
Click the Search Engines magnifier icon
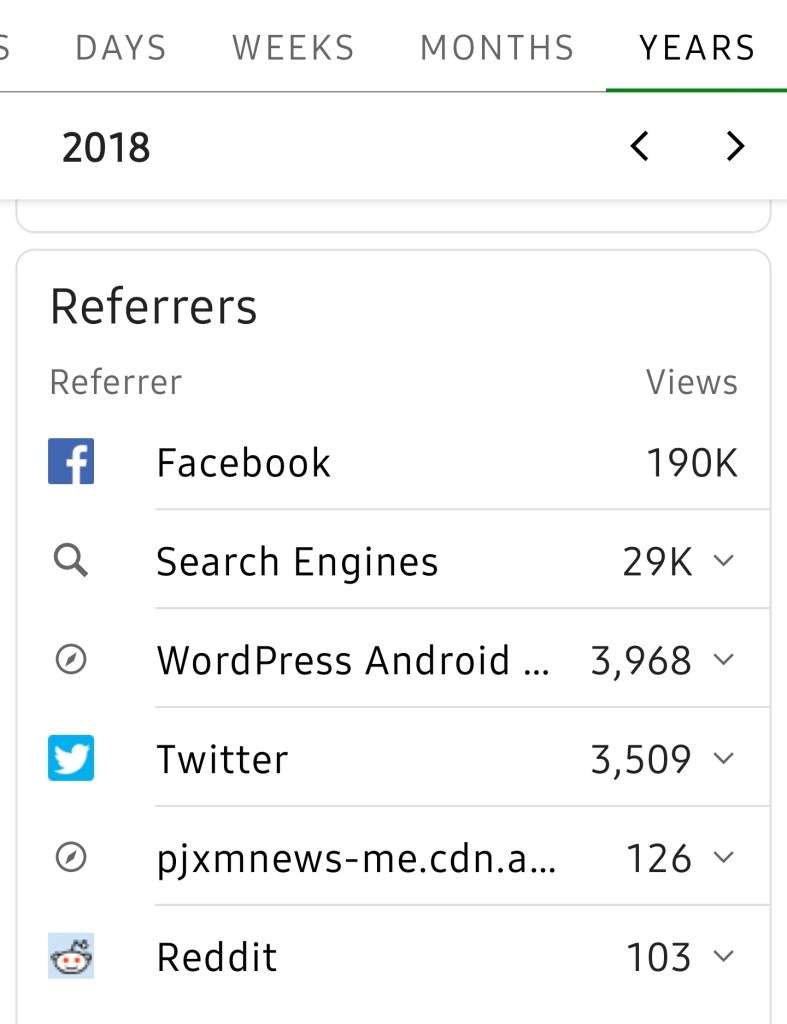71,561
